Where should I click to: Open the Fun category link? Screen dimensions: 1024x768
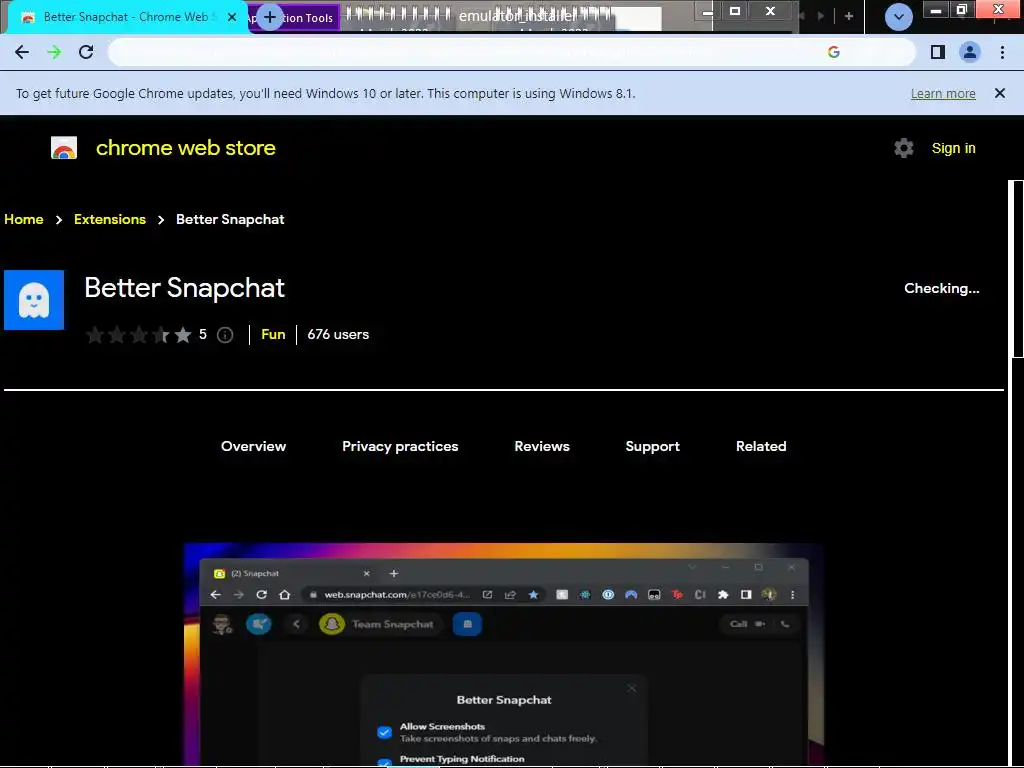click(273, 334)
